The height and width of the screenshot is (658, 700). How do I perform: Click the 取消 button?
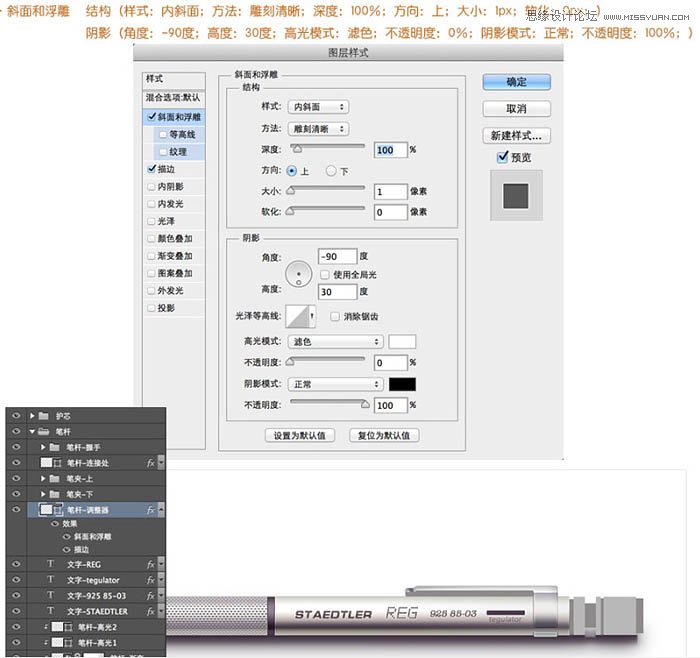click(517, 108)
